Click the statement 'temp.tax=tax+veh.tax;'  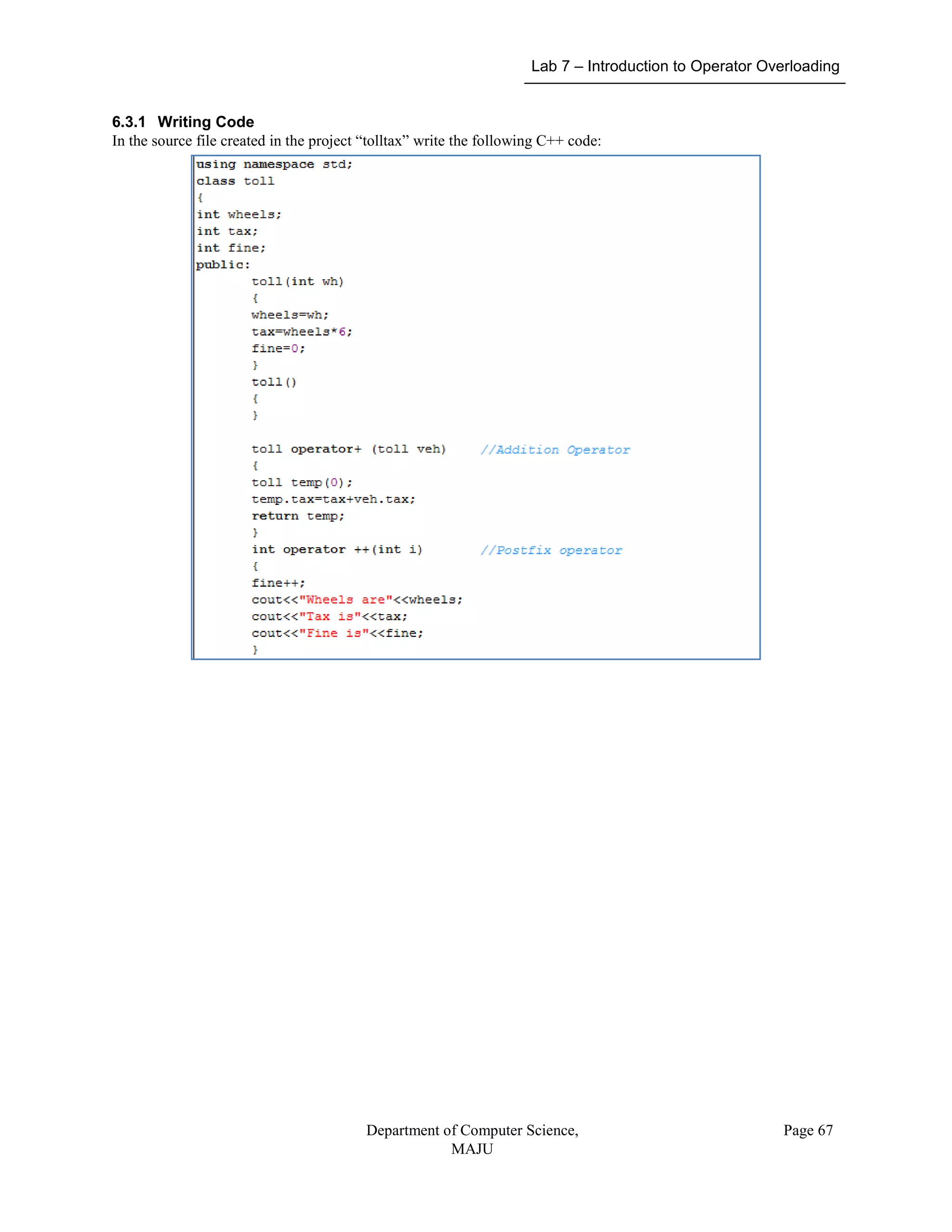click(x=333, y=499)
